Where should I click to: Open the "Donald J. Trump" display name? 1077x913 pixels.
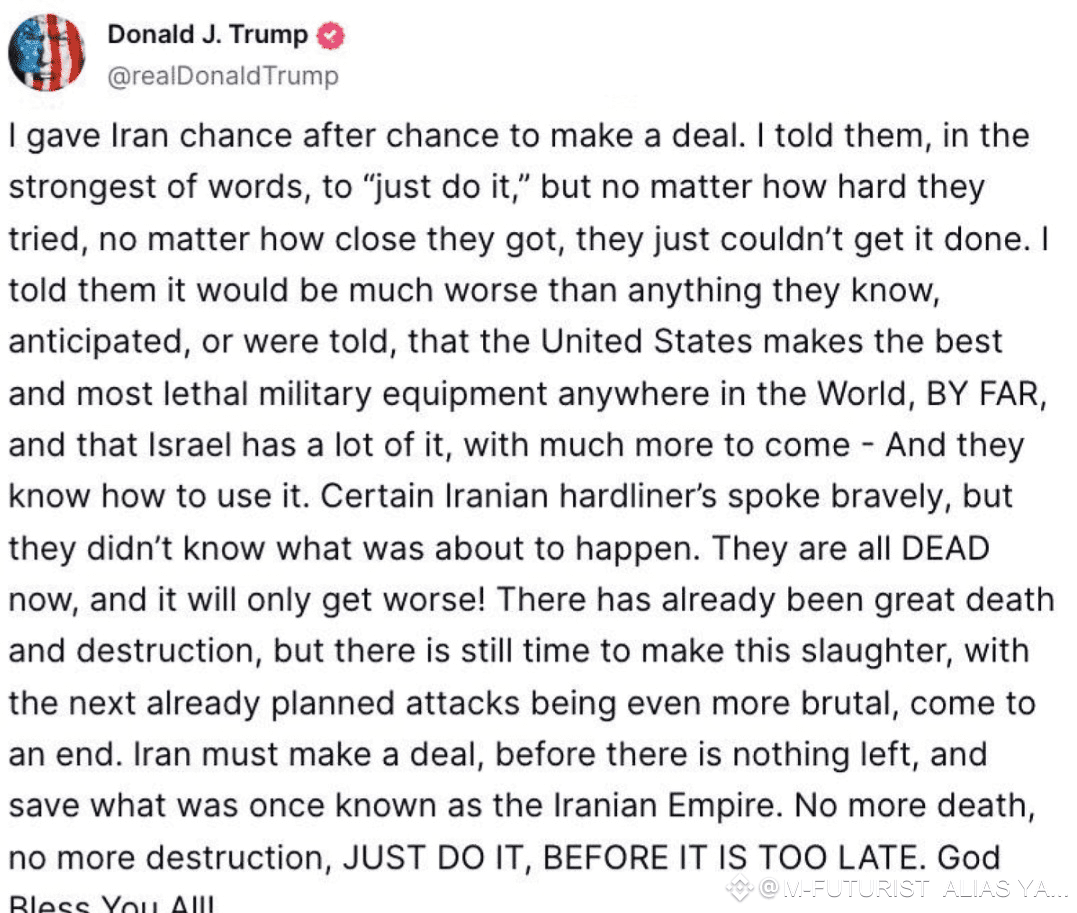208,35
